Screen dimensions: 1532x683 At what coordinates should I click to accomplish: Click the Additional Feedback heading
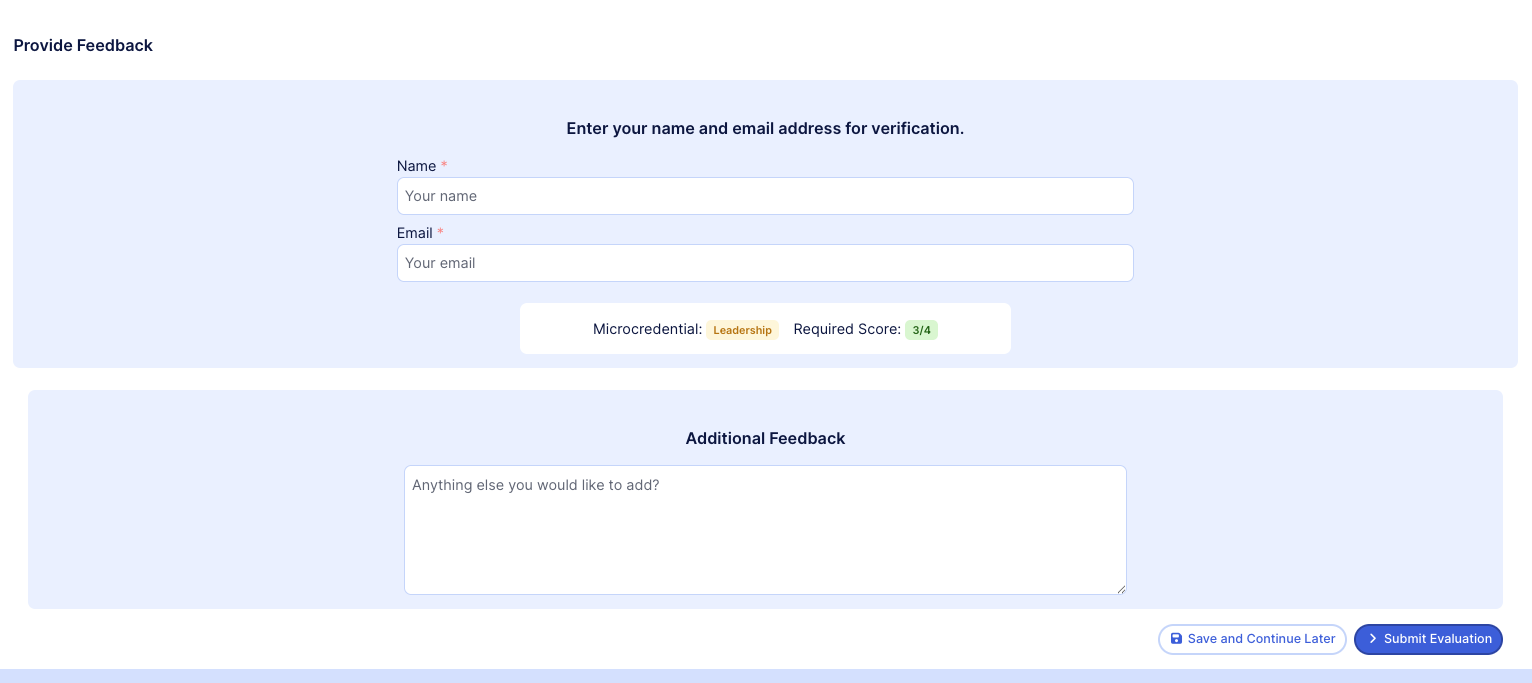pyautogui.click(x=765, y=438)
